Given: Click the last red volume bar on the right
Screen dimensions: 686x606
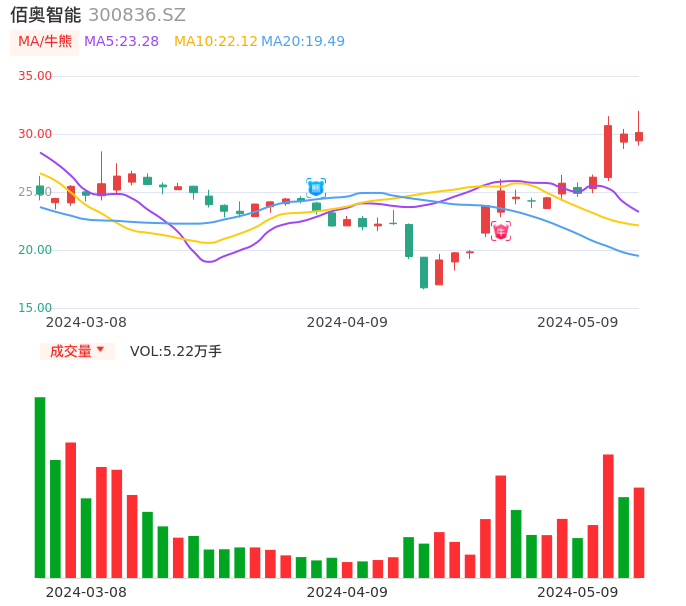Looking at the screenshot, I should tap(639, 532).
